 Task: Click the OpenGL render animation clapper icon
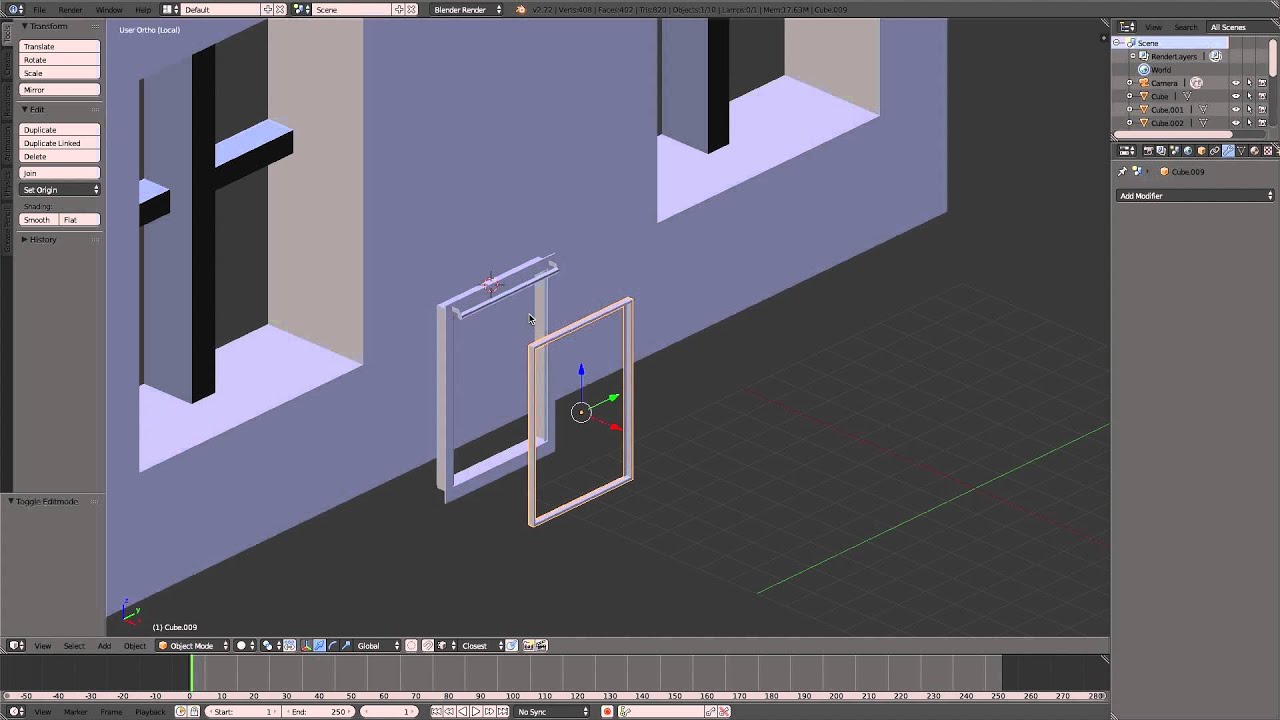point(542,646)
